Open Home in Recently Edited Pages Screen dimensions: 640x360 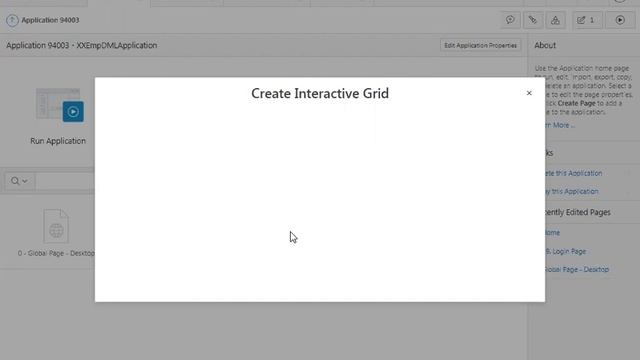552,233
